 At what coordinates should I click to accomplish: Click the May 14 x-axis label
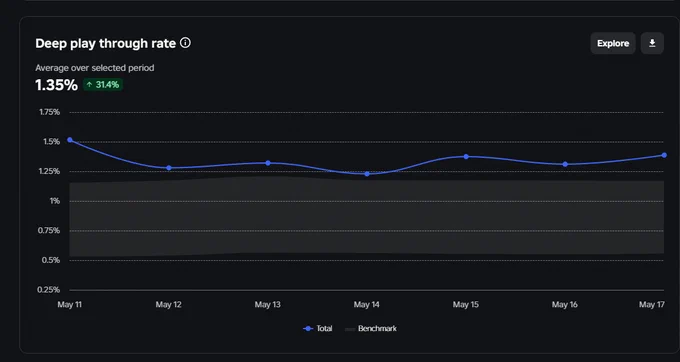366,305
